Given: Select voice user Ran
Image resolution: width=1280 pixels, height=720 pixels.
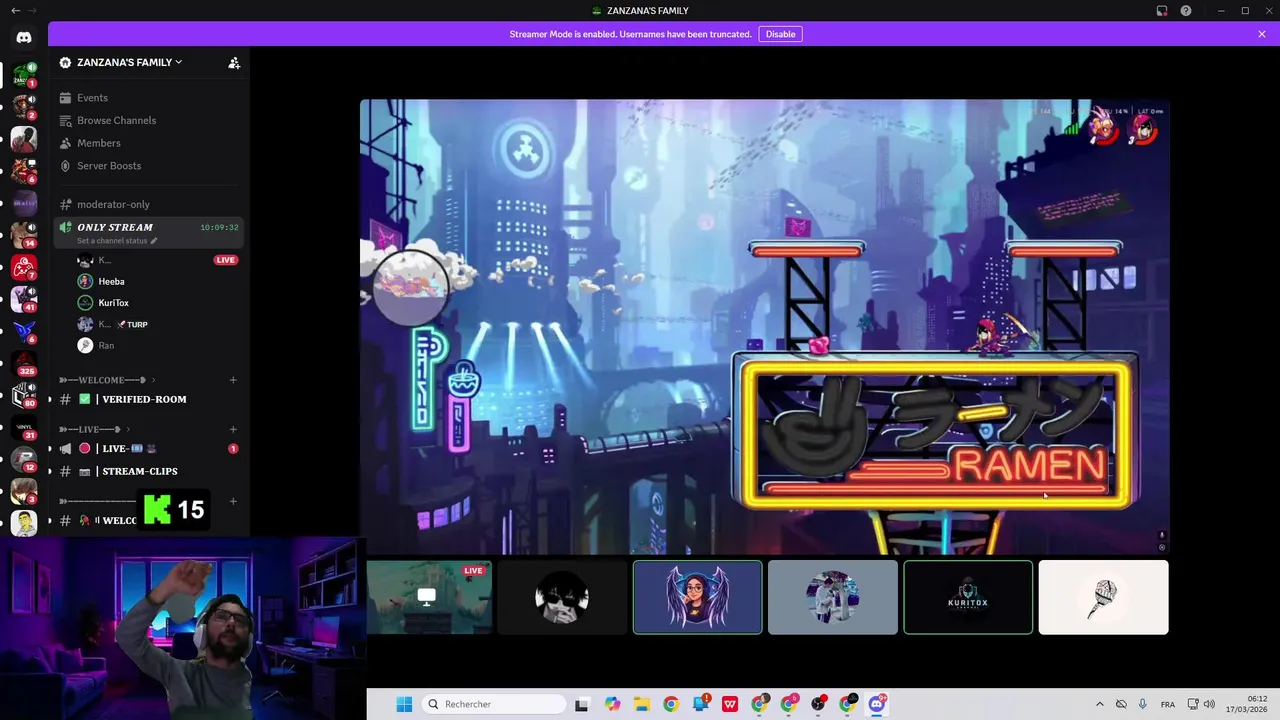Looking at the screenshot, I should [158, 346].
